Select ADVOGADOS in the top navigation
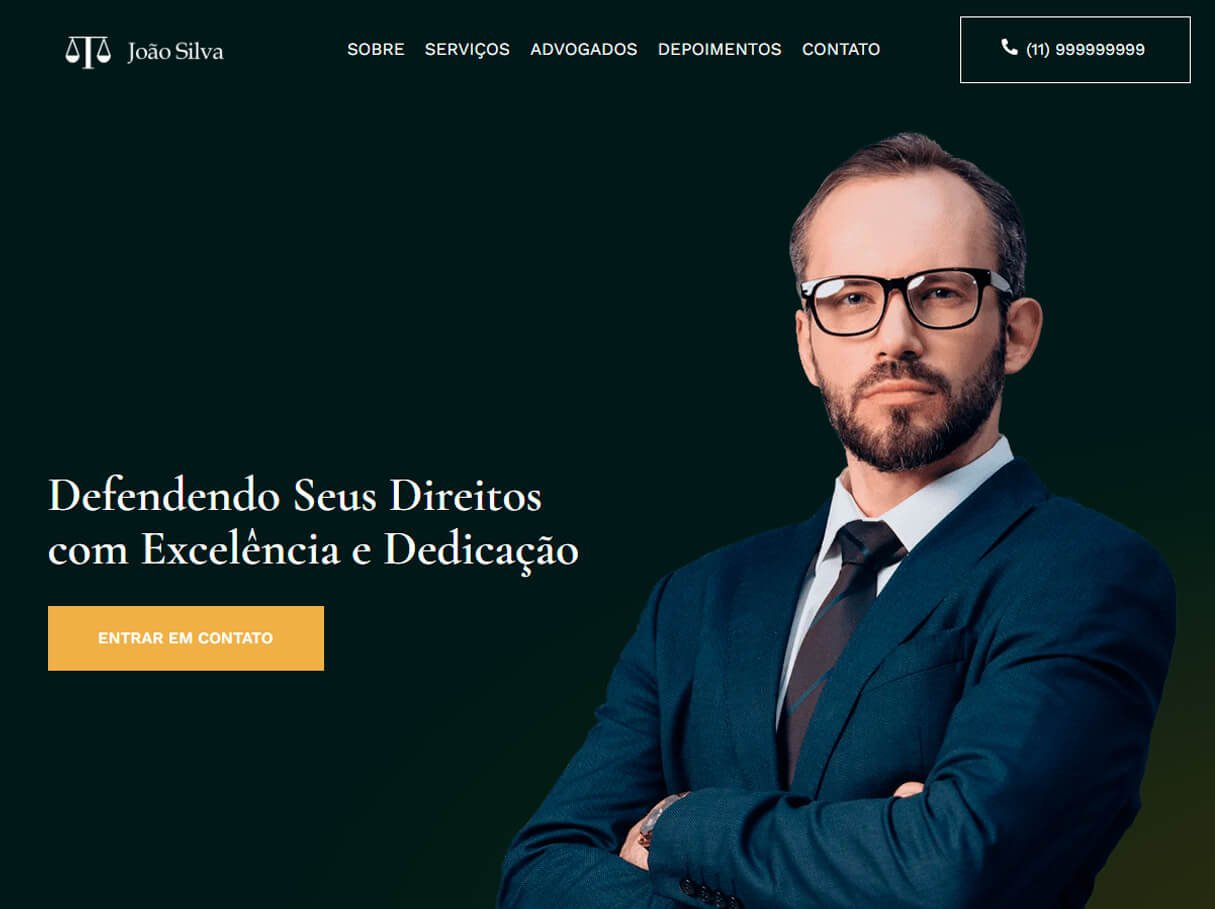 [584, 49]
